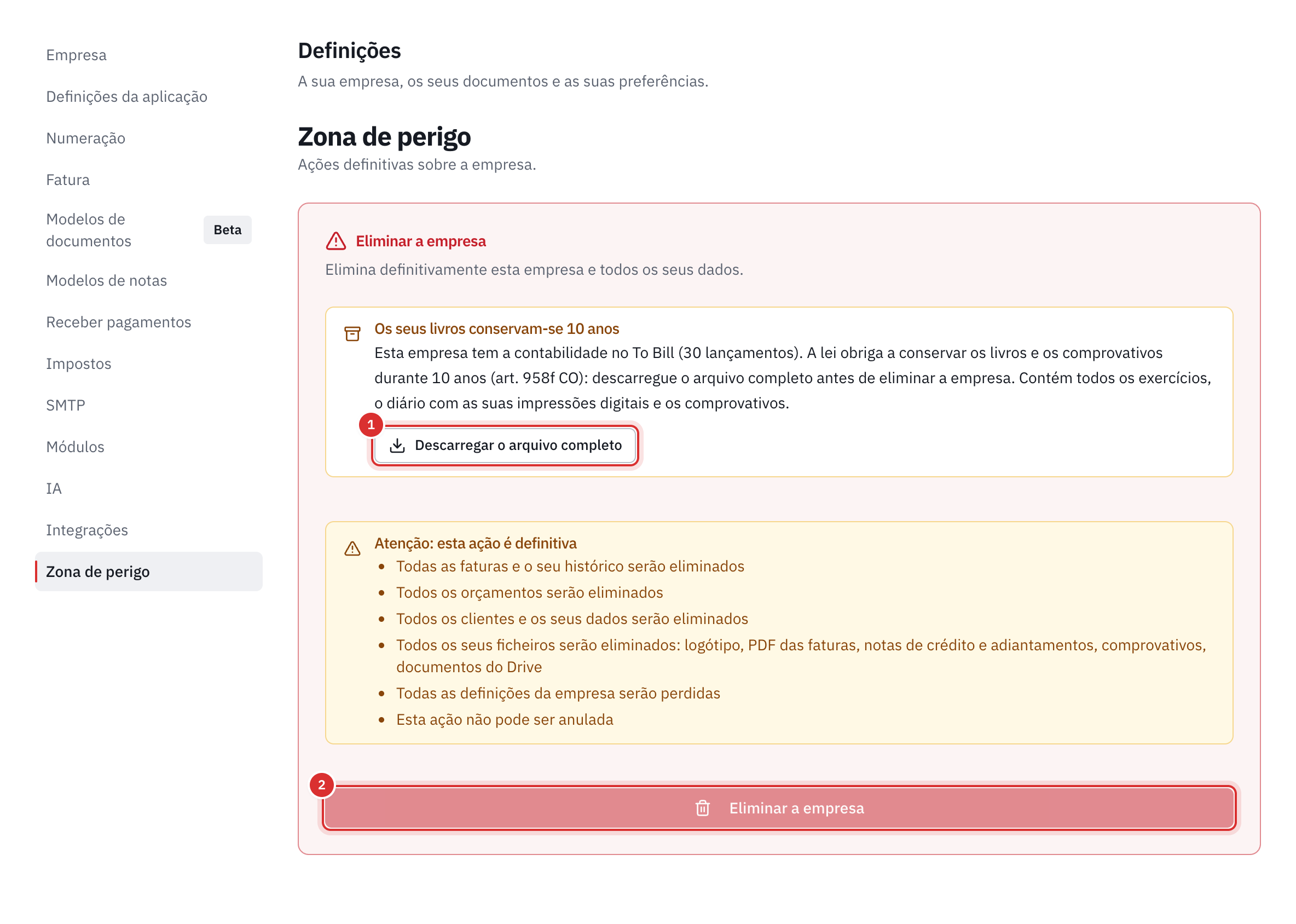The height and width of the screenshot is (924, 1296).
Task: Click the red warning triangle beside Eliminar a empresa
Action: coord(335,241)
